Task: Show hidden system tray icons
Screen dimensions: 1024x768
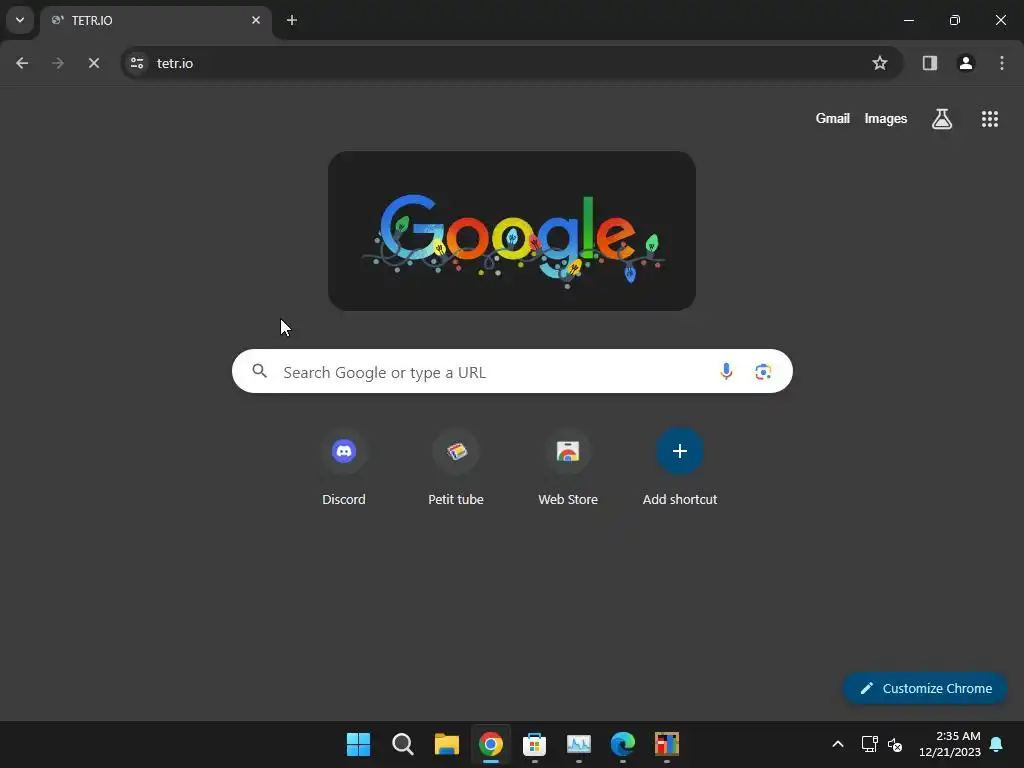Action: coord(838,744)
